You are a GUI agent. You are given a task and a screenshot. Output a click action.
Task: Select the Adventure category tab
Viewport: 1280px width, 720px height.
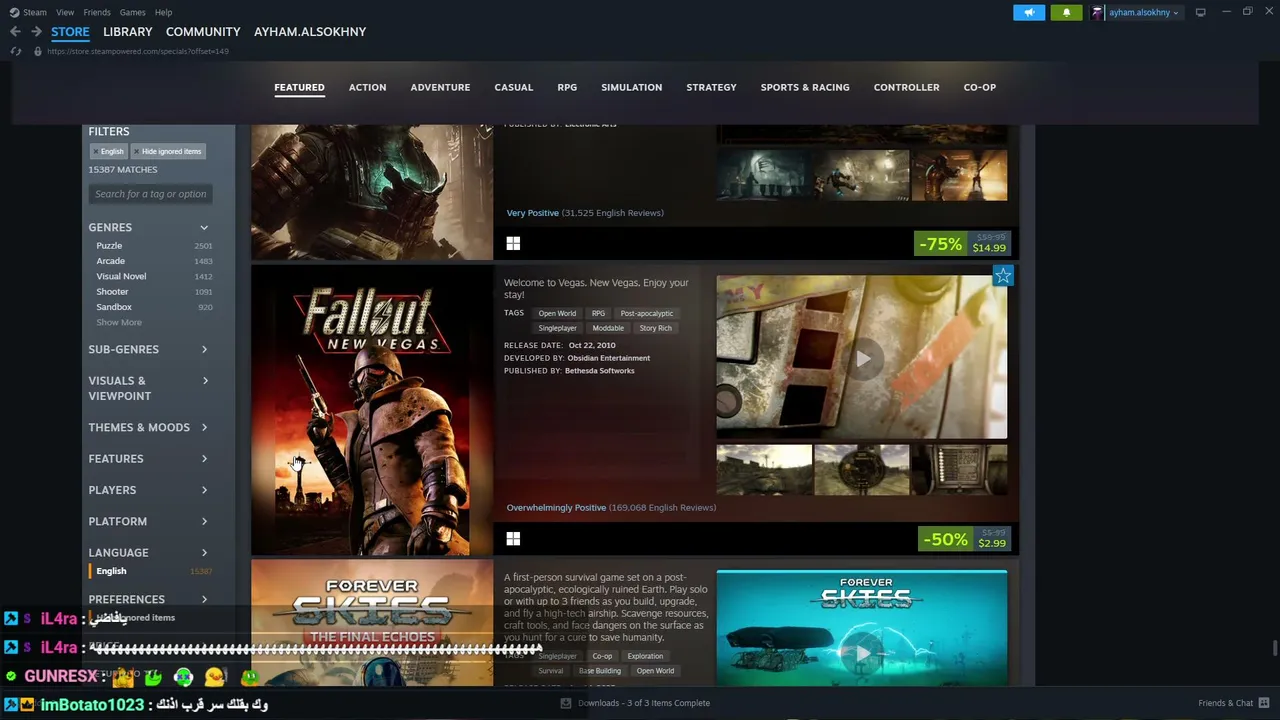point(440,87)
